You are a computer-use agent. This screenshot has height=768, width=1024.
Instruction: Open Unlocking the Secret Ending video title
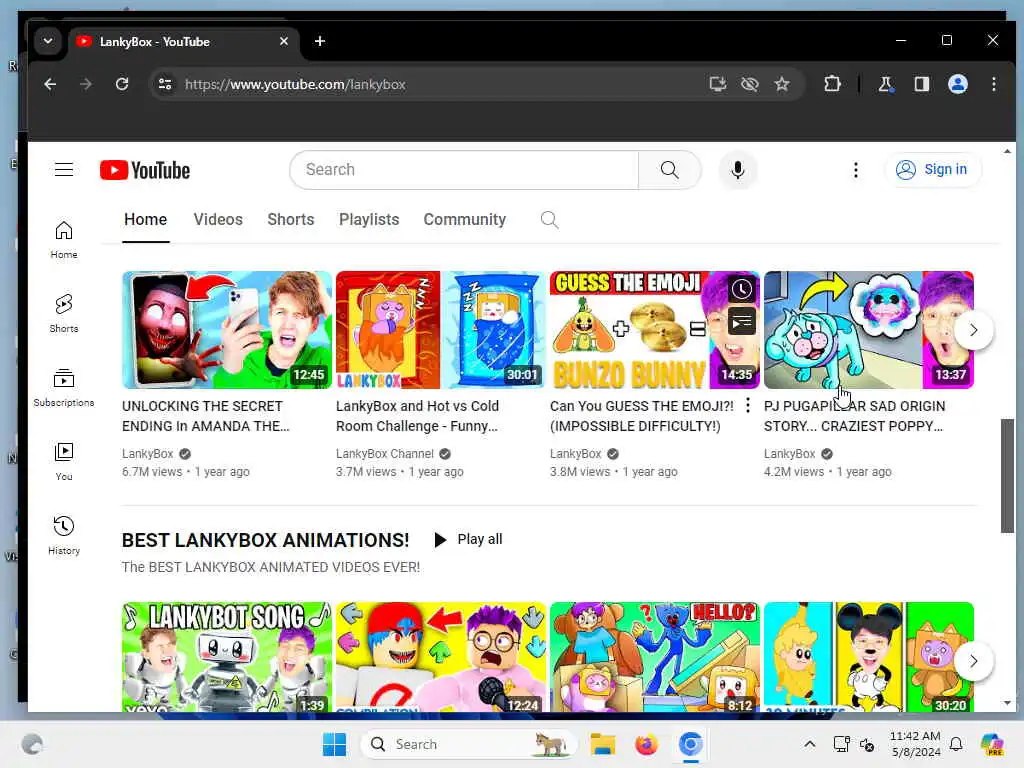click(205, 416)
